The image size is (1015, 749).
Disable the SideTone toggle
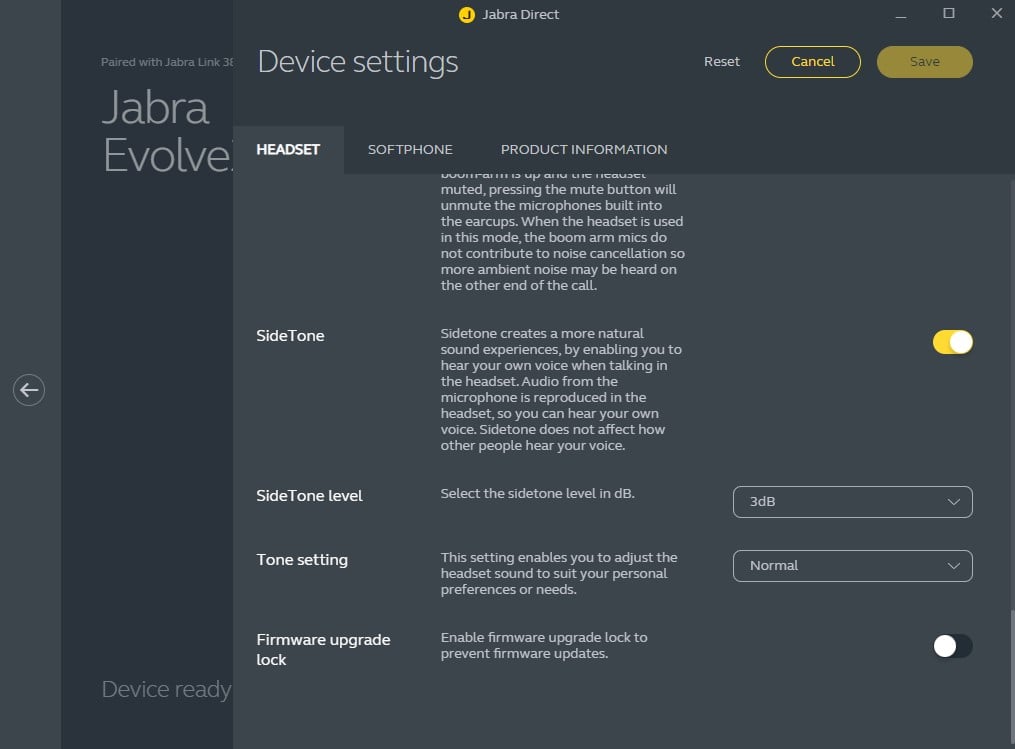tap(952, 342)
